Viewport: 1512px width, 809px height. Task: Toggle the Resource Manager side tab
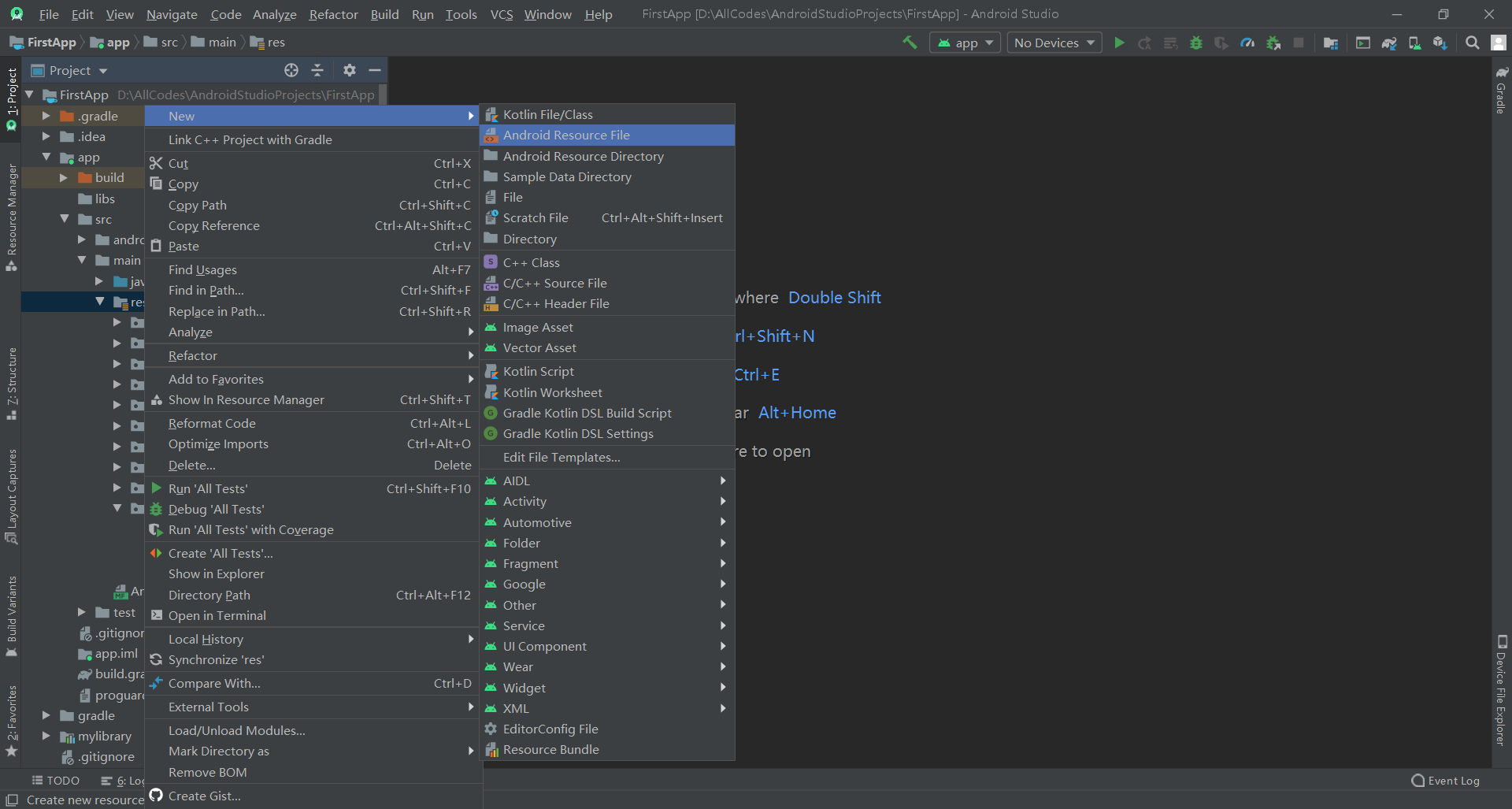[11, 217]
